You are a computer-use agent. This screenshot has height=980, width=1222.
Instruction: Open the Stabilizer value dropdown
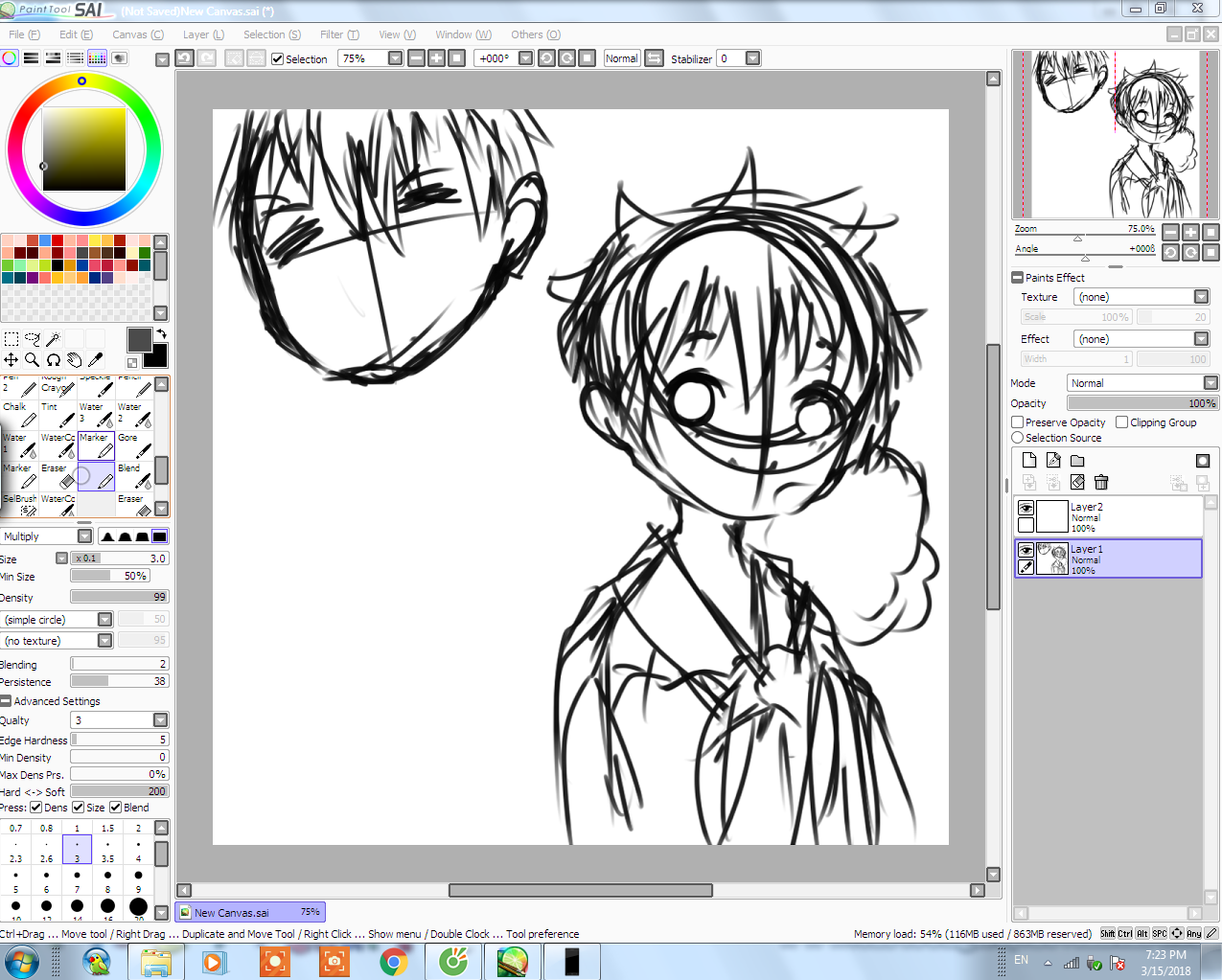(753, 58)
